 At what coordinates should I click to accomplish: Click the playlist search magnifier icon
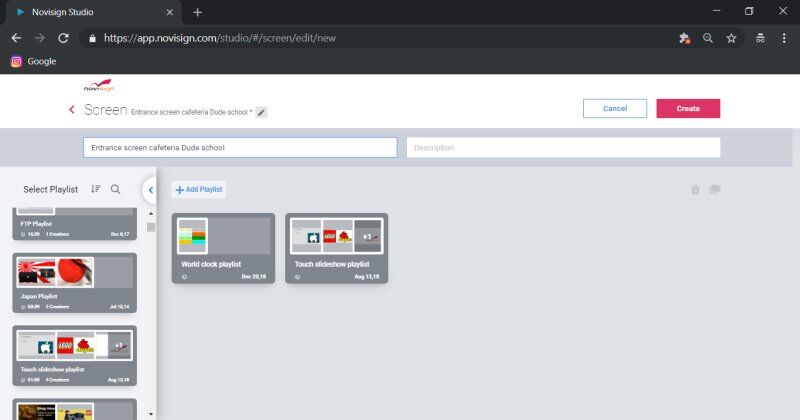click(116, 189)
